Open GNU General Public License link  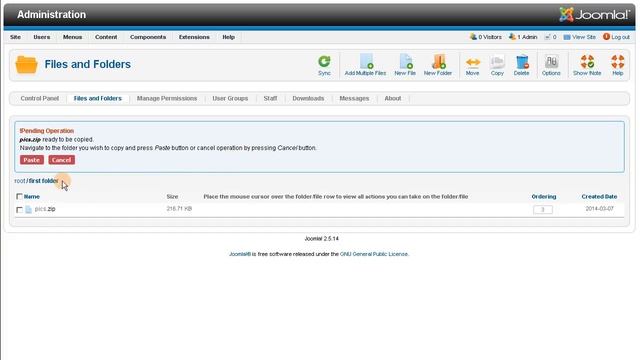point(374,254)
